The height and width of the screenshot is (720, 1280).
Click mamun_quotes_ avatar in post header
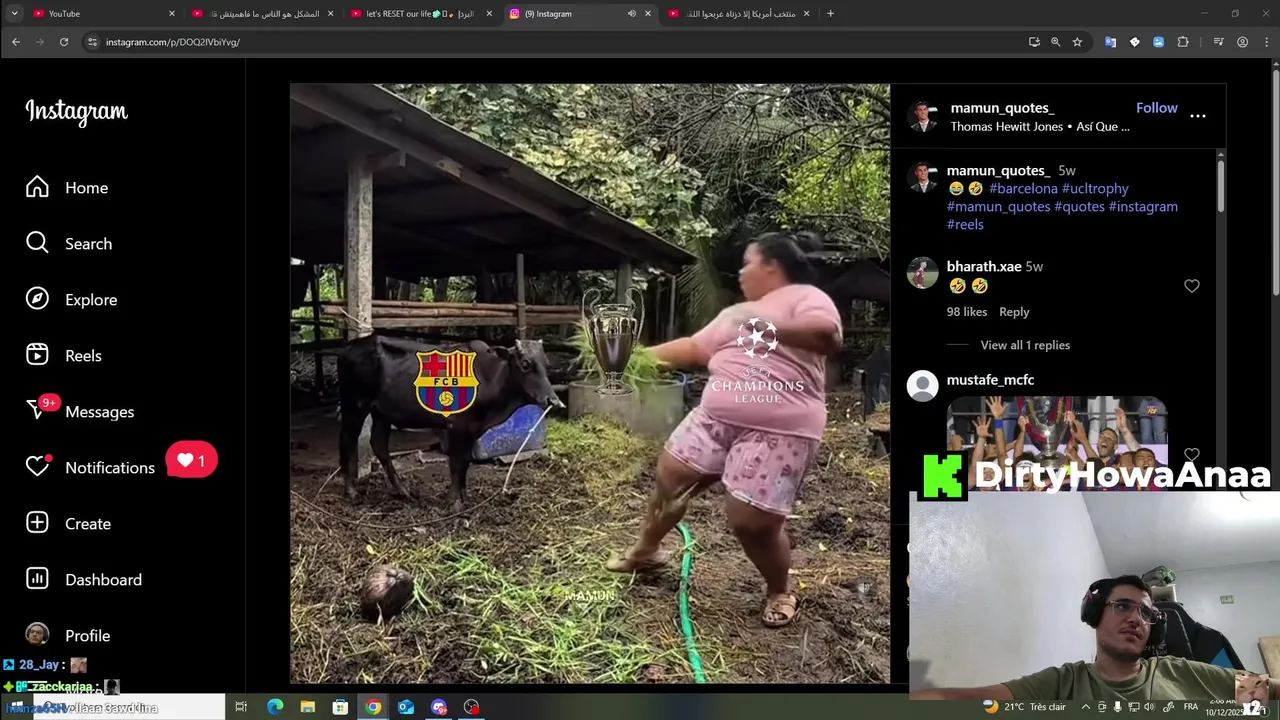(923, 117)
